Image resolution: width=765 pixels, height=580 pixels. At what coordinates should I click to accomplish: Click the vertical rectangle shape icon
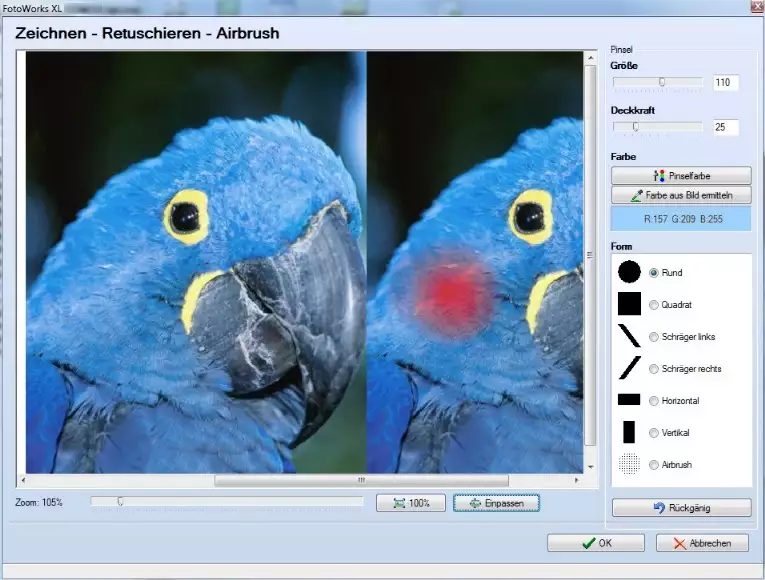point(629,432)
